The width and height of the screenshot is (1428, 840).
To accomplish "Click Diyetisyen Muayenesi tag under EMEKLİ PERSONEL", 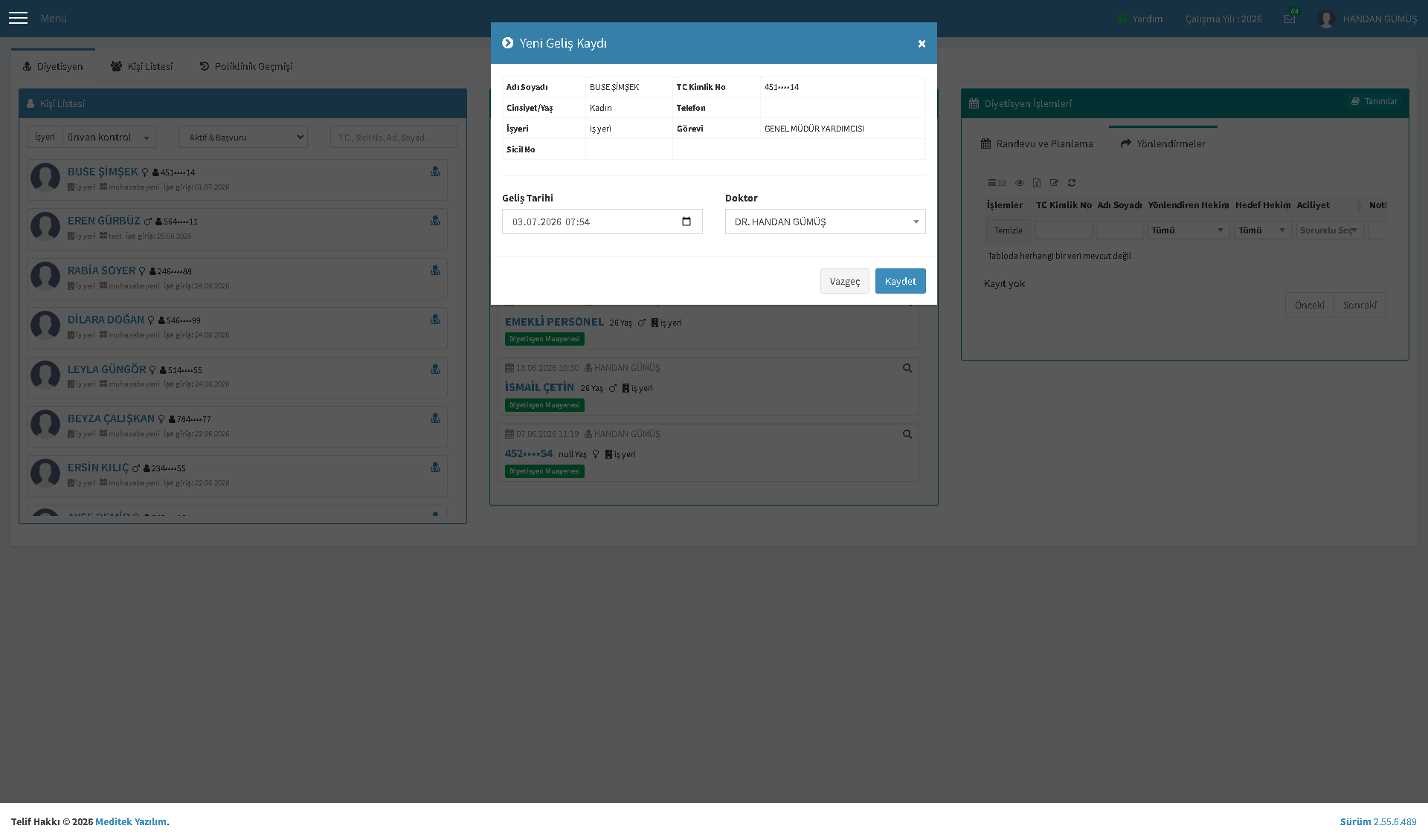I will tap(544, 339).
